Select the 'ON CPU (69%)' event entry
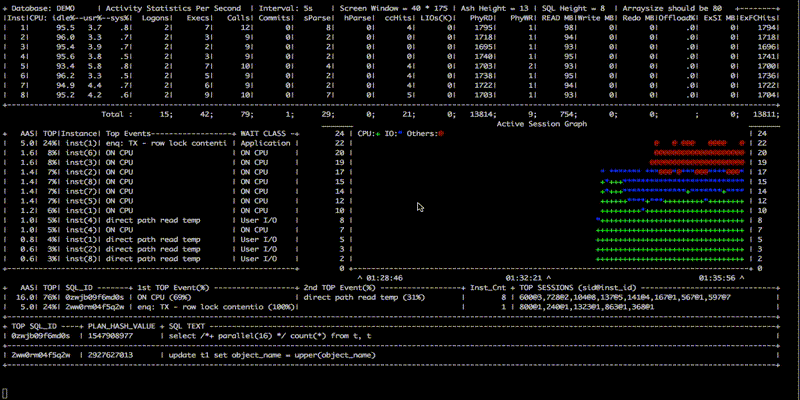 click(163, 297)
